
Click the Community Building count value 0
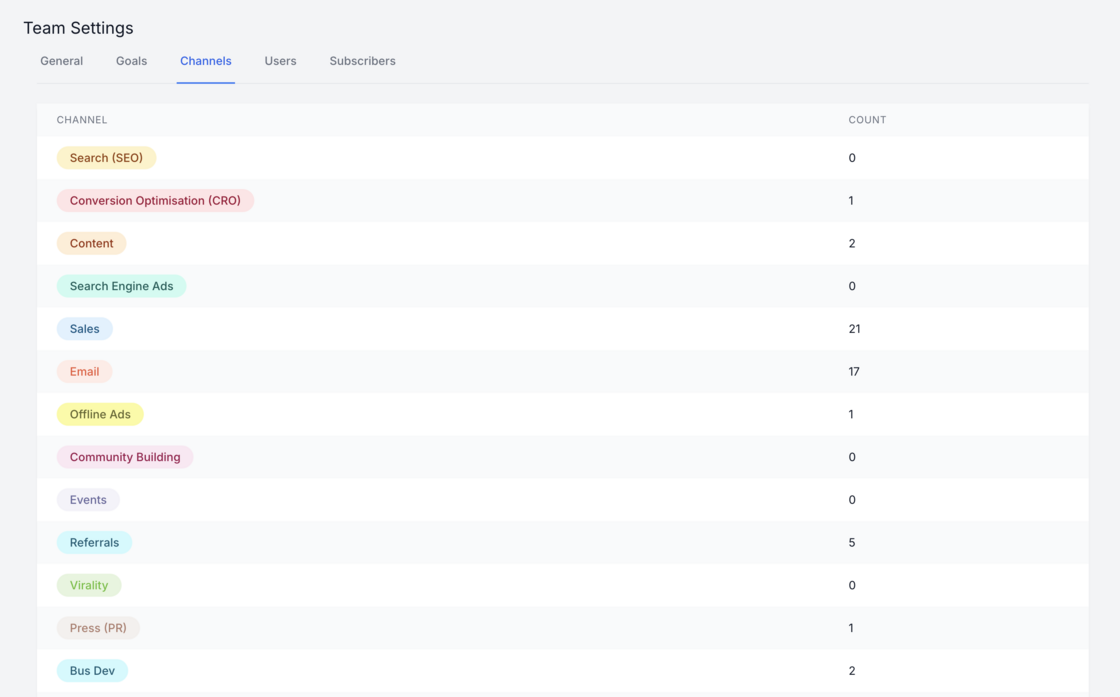pos(851,458)
